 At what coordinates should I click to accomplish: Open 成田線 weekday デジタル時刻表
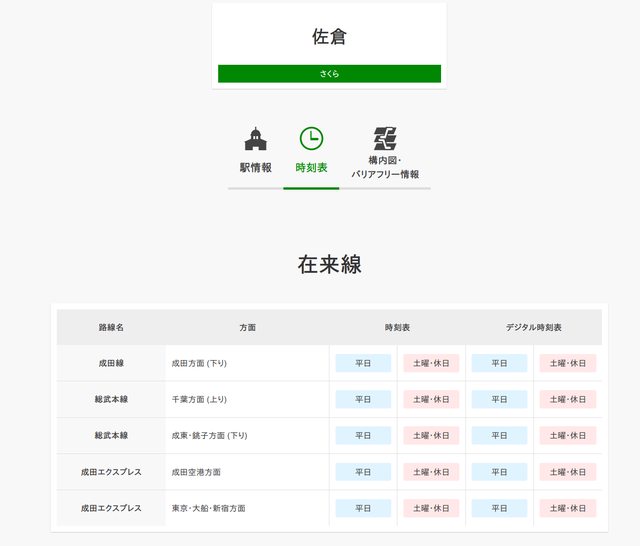coord(499,363)
